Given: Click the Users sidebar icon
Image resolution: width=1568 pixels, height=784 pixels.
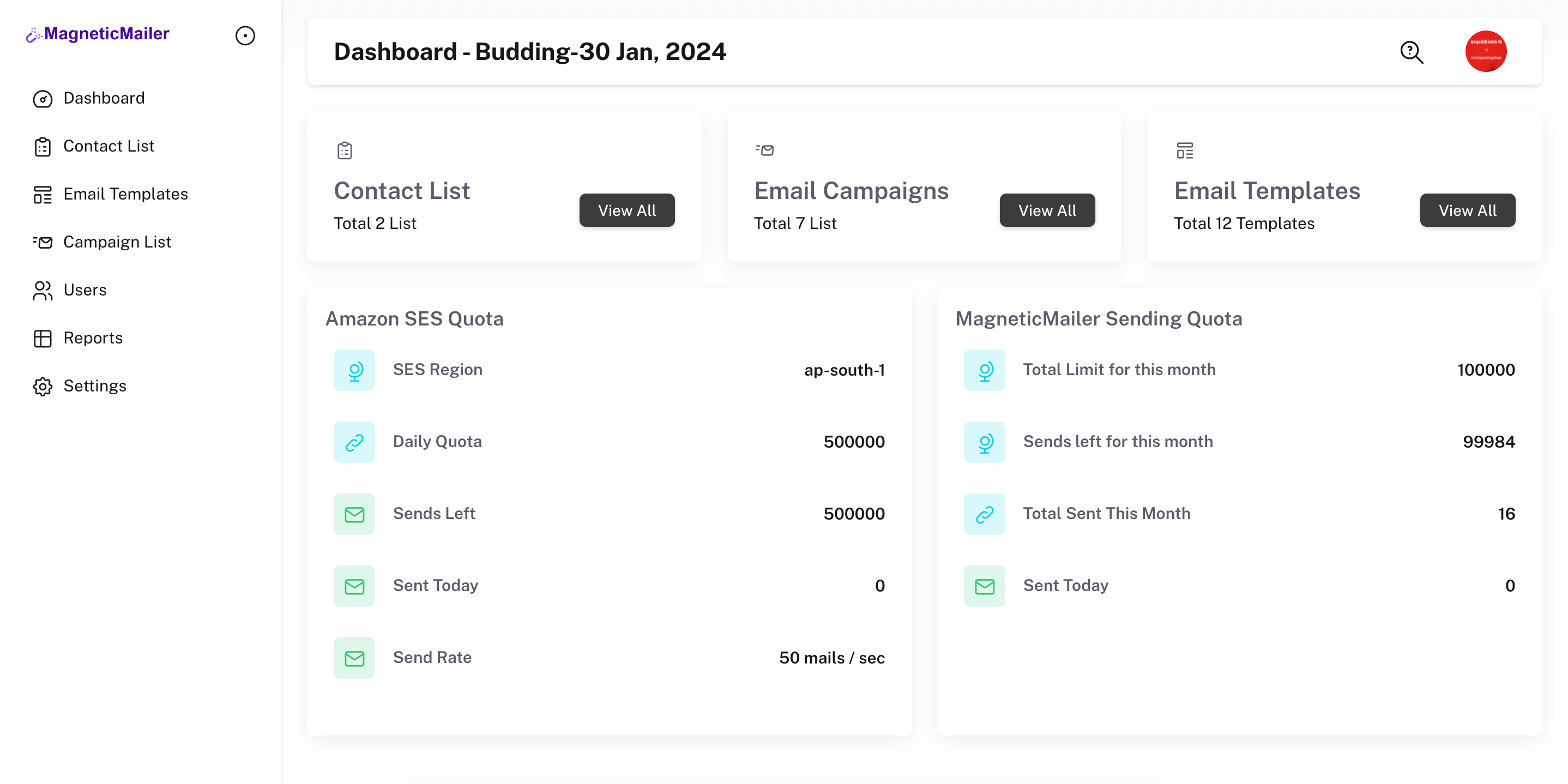Looking at the screenshot, I should (x=43, y=291).
